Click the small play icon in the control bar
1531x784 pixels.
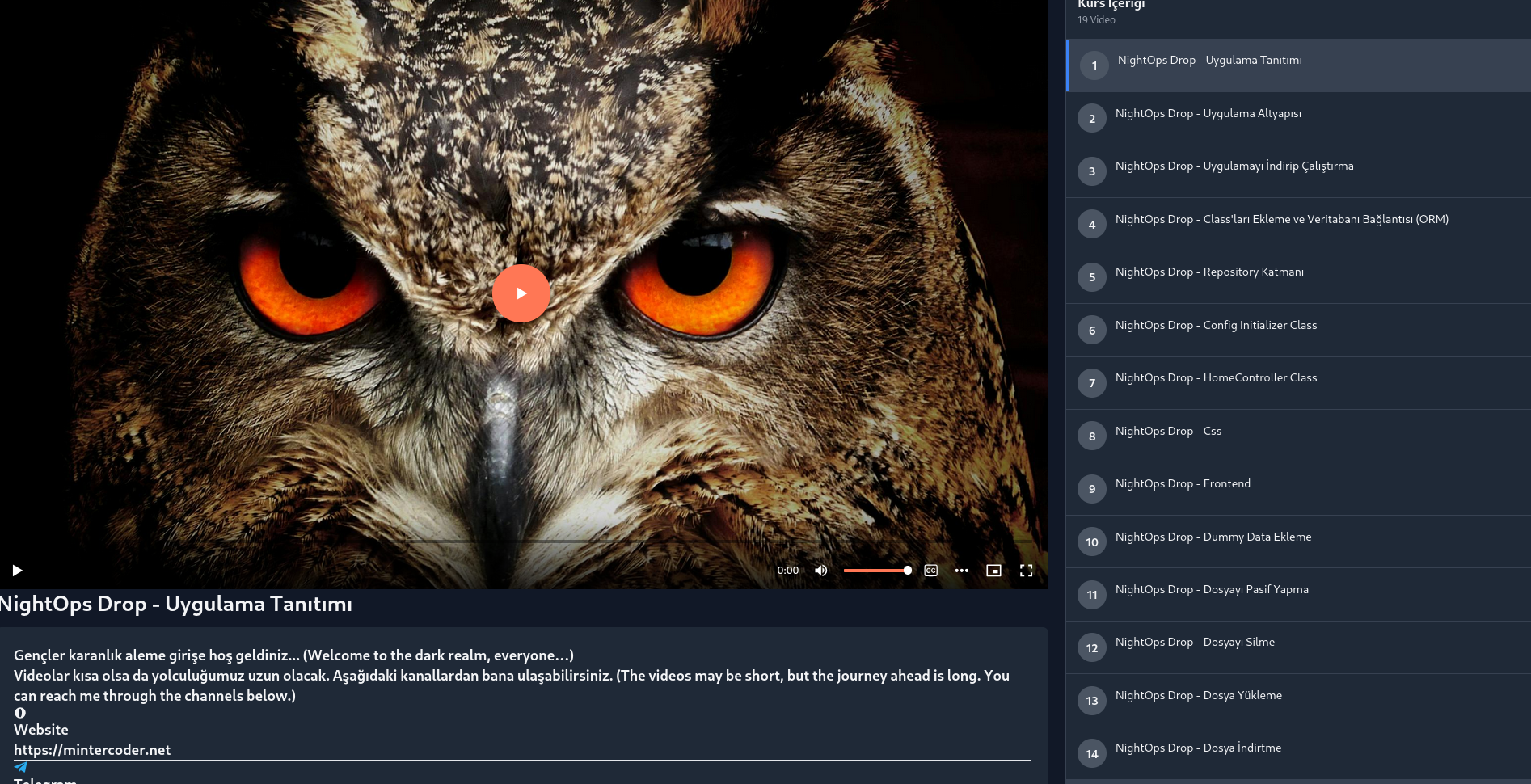pyautogui.click(x=17, y=571)
